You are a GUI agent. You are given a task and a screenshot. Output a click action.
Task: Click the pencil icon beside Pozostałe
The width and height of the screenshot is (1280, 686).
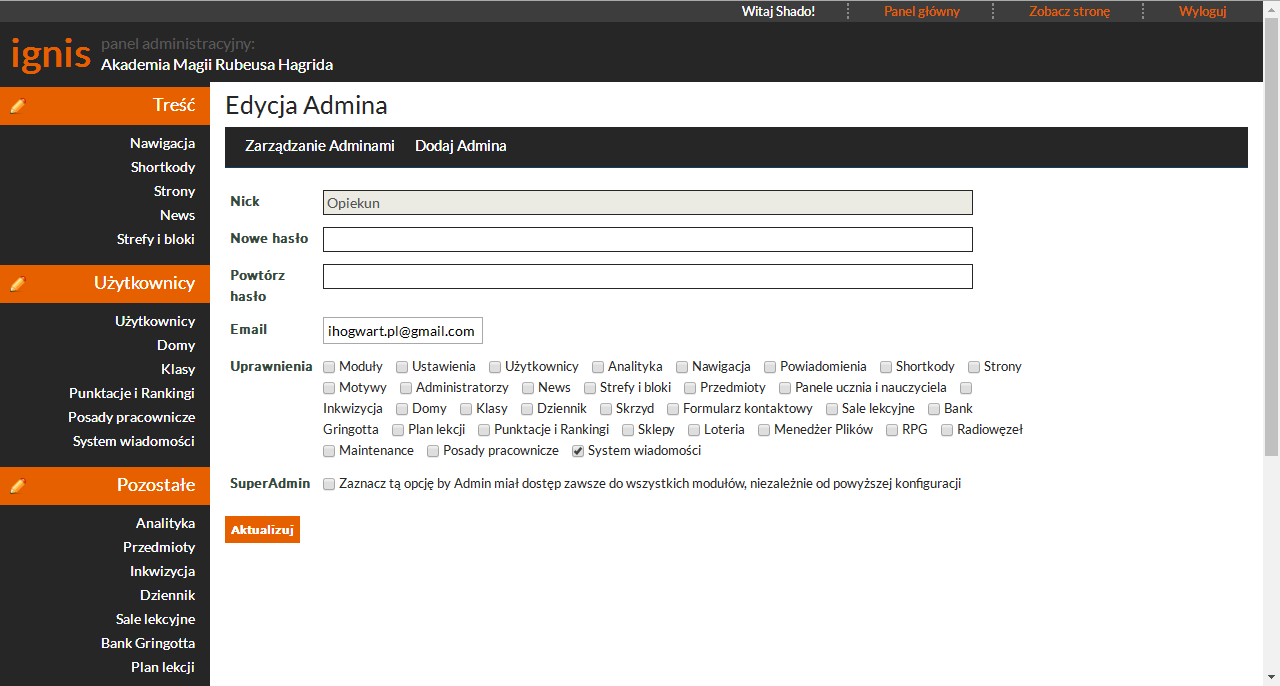(x=17, y=486)
